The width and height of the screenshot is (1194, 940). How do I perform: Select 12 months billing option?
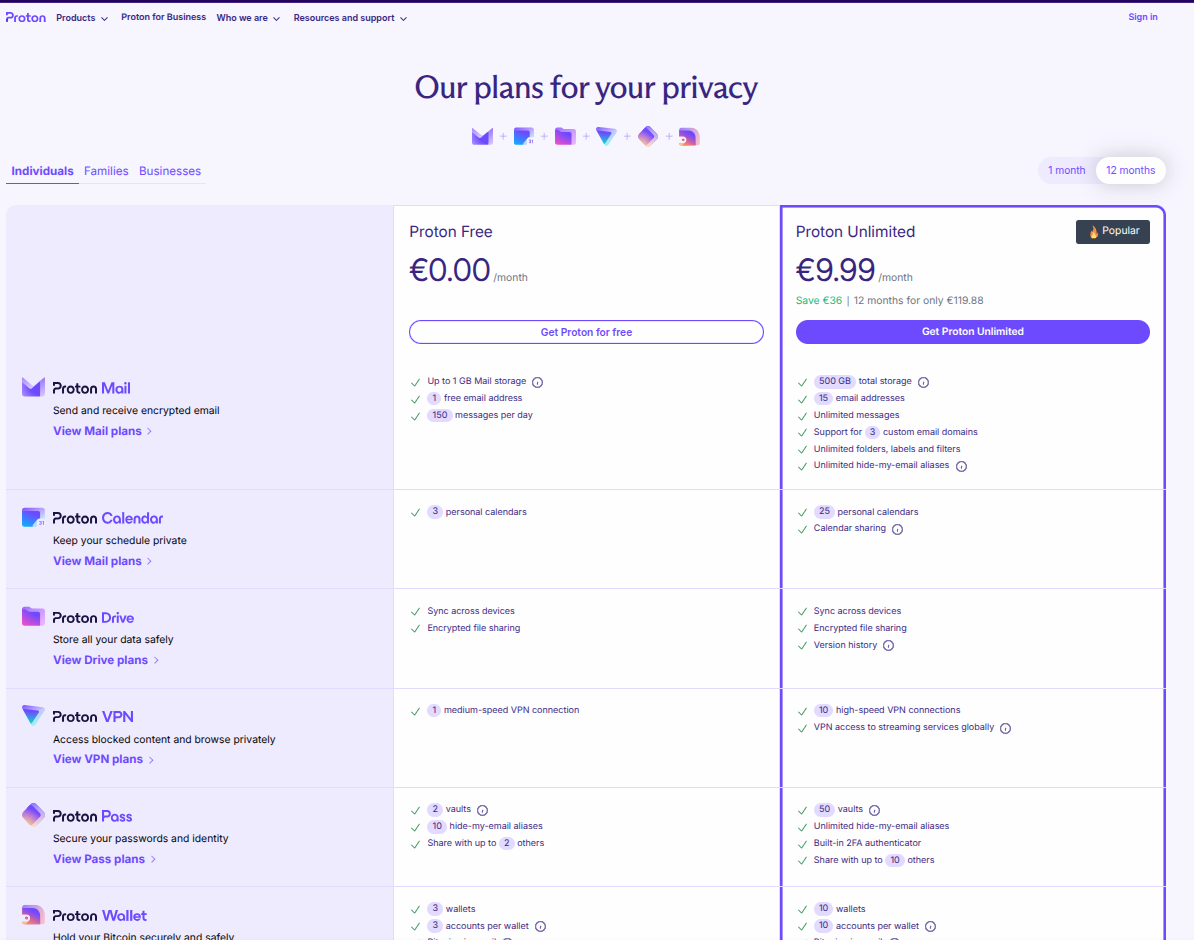pos(1130,170)
